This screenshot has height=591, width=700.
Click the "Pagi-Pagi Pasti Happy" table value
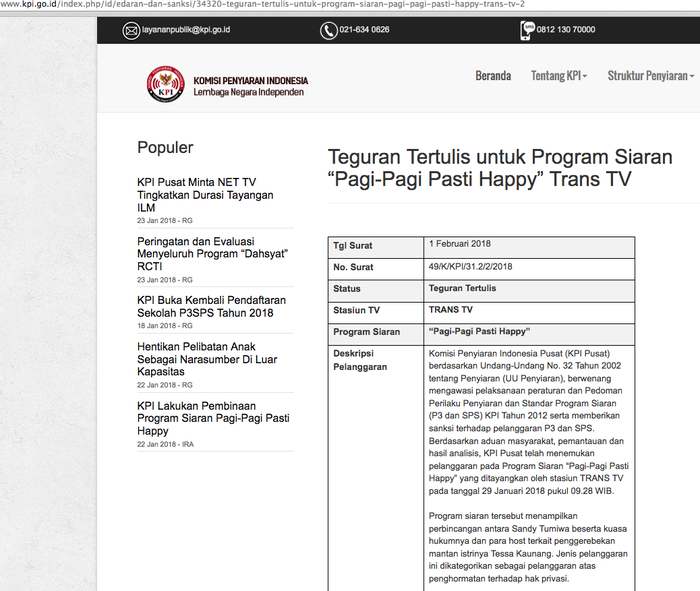(479, 331)
